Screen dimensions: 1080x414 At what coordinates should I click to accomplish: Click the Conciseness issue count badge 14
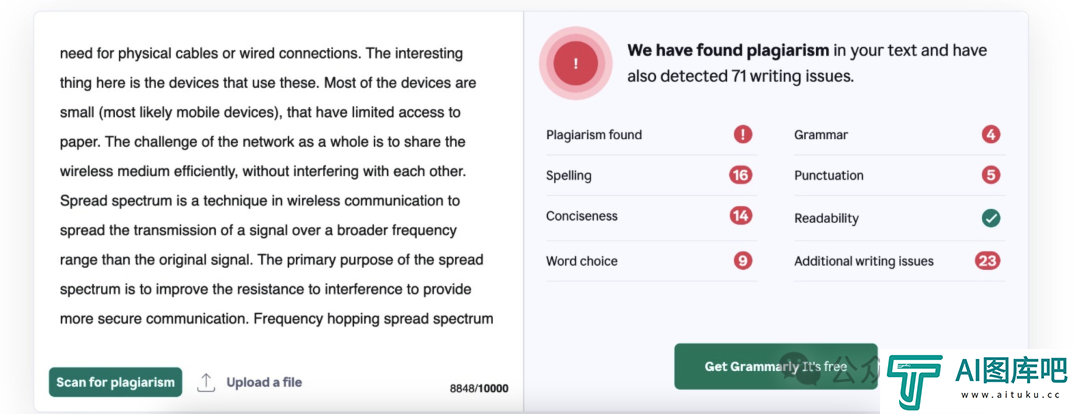coord(740,216)
